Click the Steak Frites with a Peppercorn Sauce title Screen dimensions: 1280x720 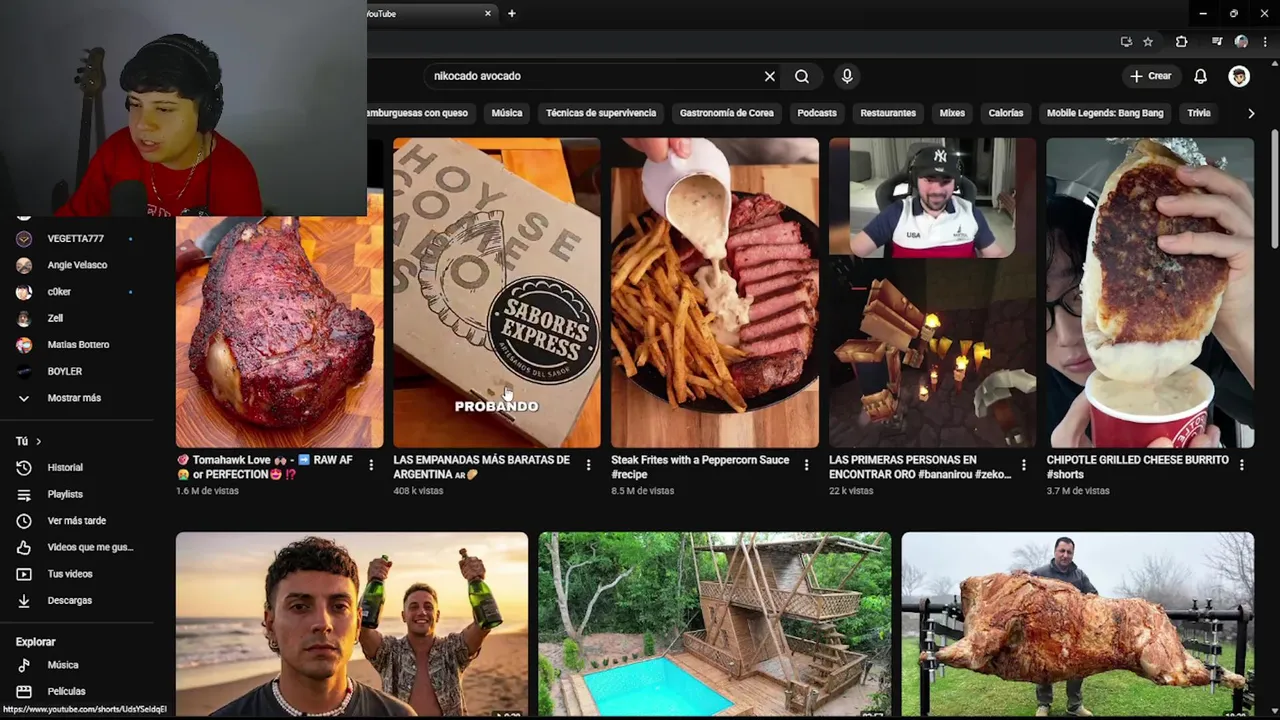700,467
